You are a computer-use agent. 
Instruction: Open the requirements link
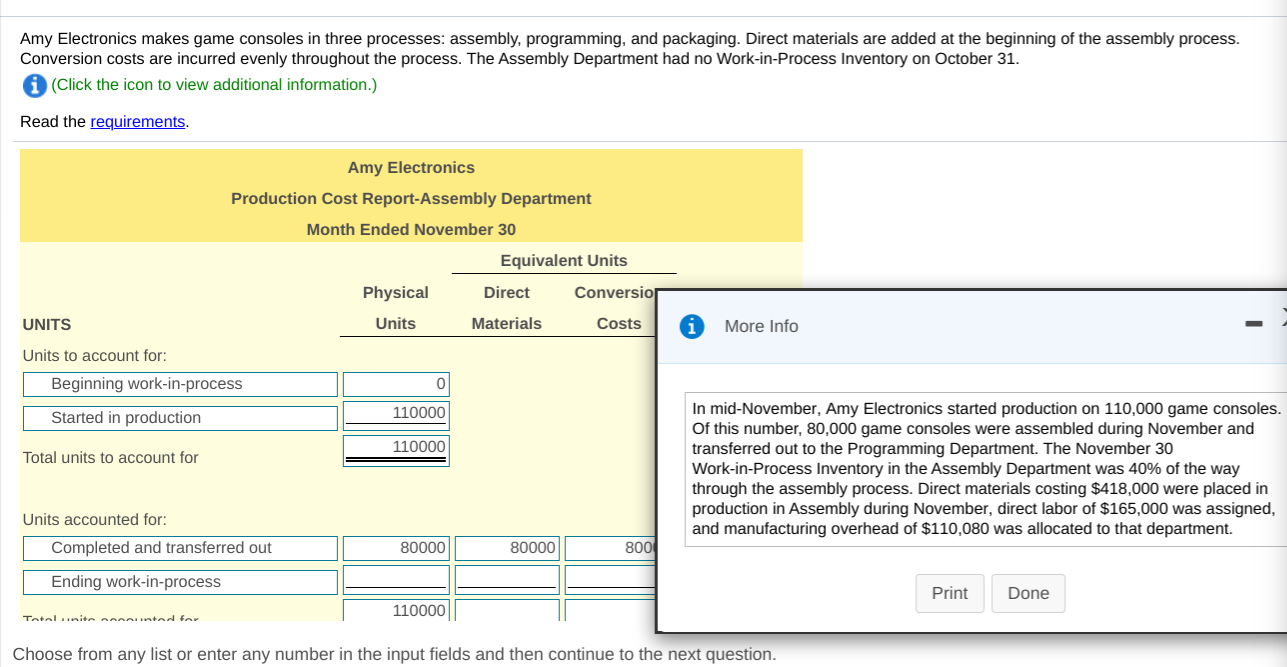(x=137, y=122)
